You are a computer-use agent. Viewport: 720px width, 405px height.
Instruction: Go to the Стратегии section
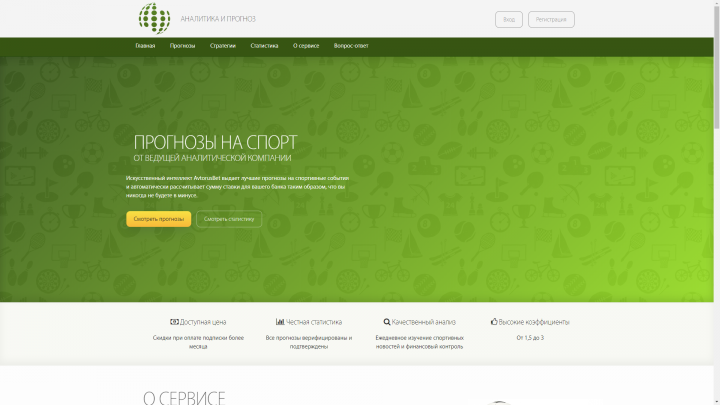[223, 46]
